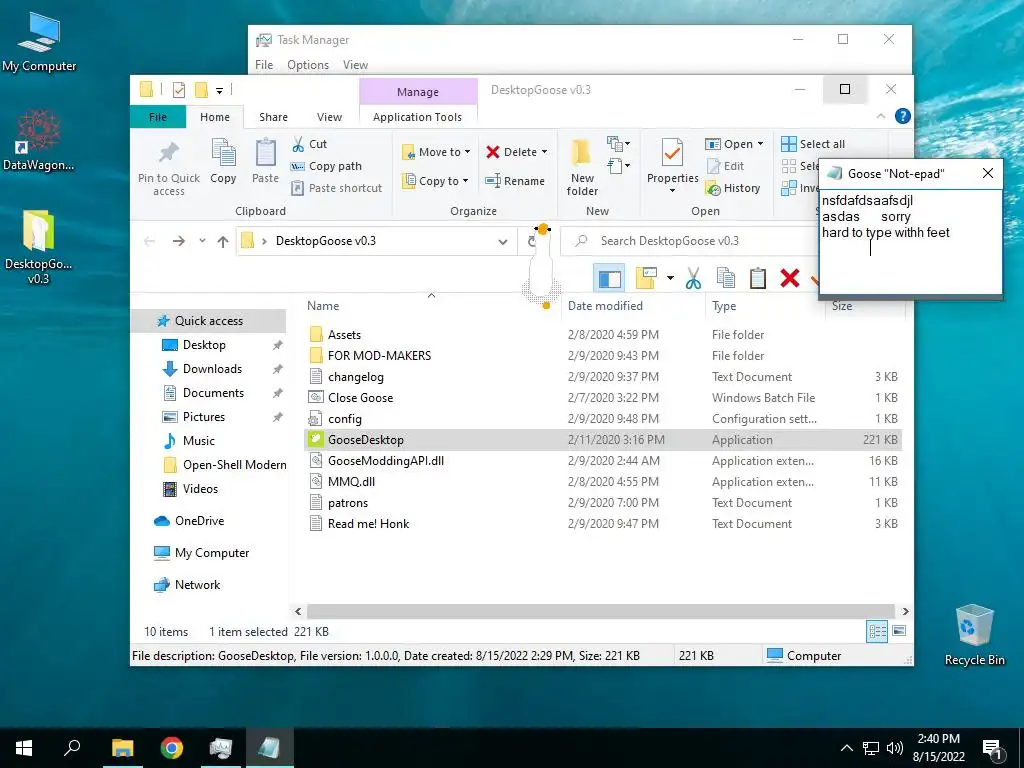Sort by the Date modified column
The width and height of the screenshot is (1024, 768).
tap(605, 306)
